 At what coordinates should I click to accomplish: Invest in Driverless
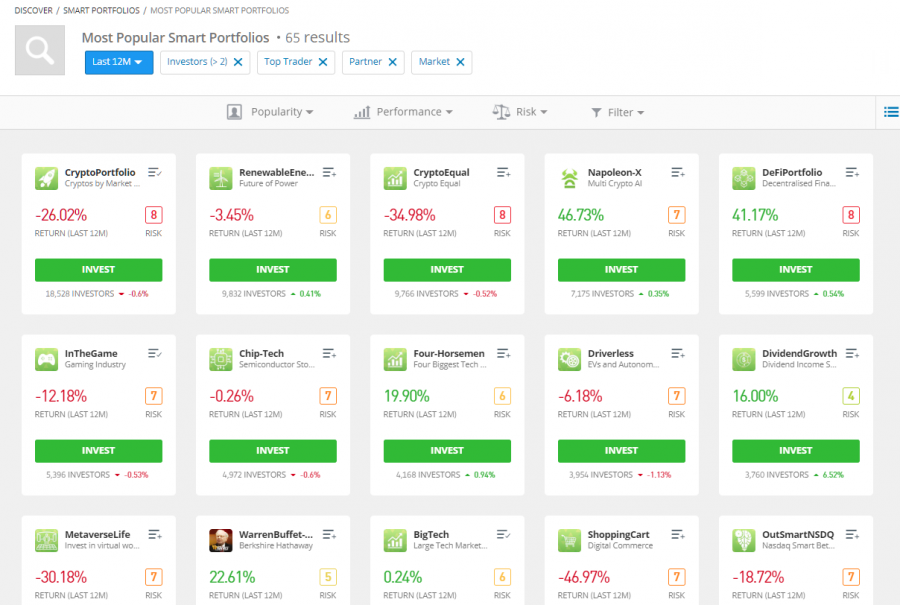[622, 451]
